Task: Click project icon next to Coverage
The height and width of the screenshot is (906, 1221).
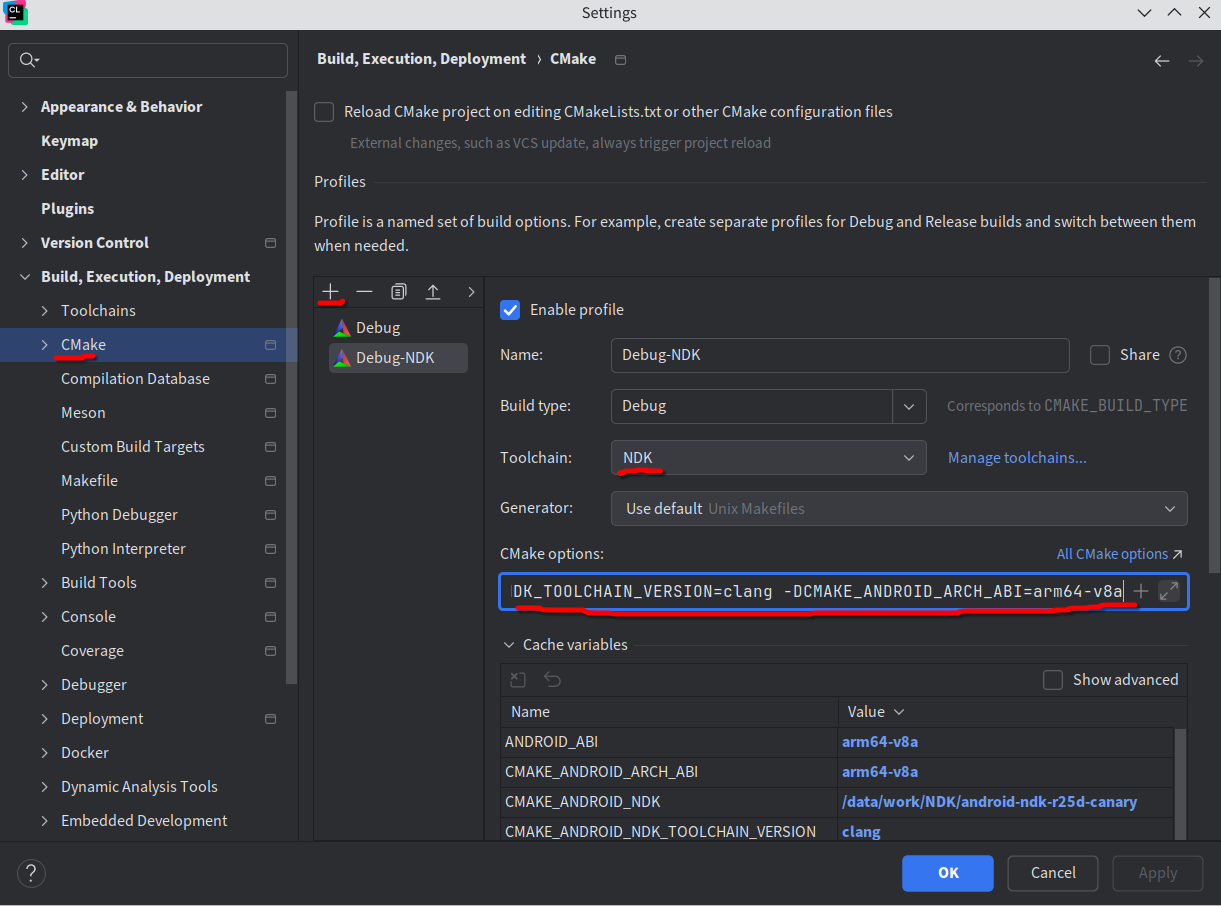Action: 270,651
